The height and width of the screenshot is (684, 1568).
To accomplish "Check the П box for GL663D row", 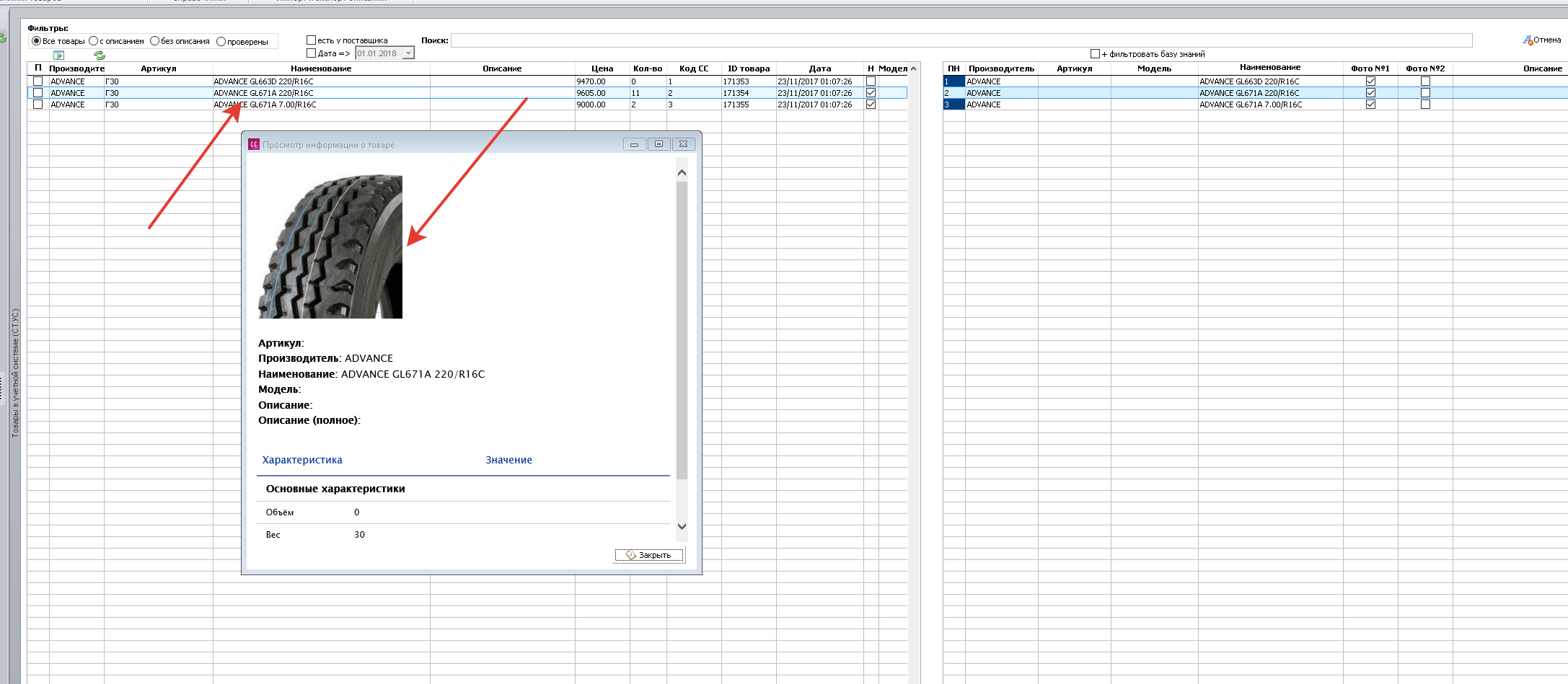I will (x=38, y=81).
